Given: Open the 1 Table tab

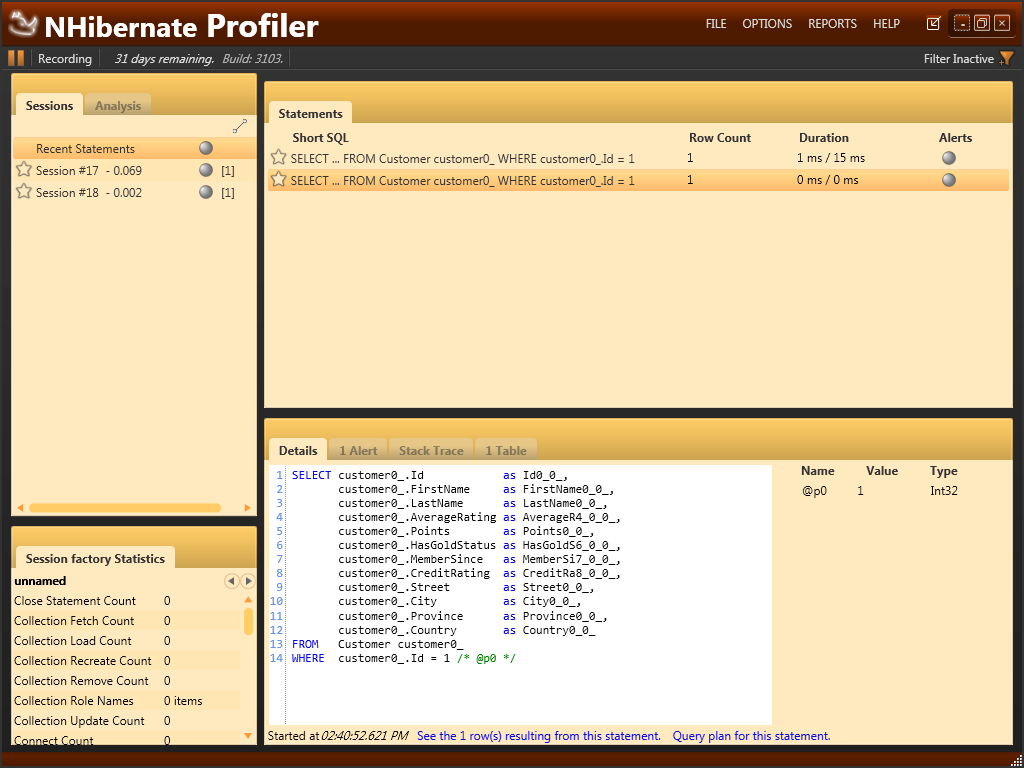Looking at the screenshot, I should [x=505, y=450].
